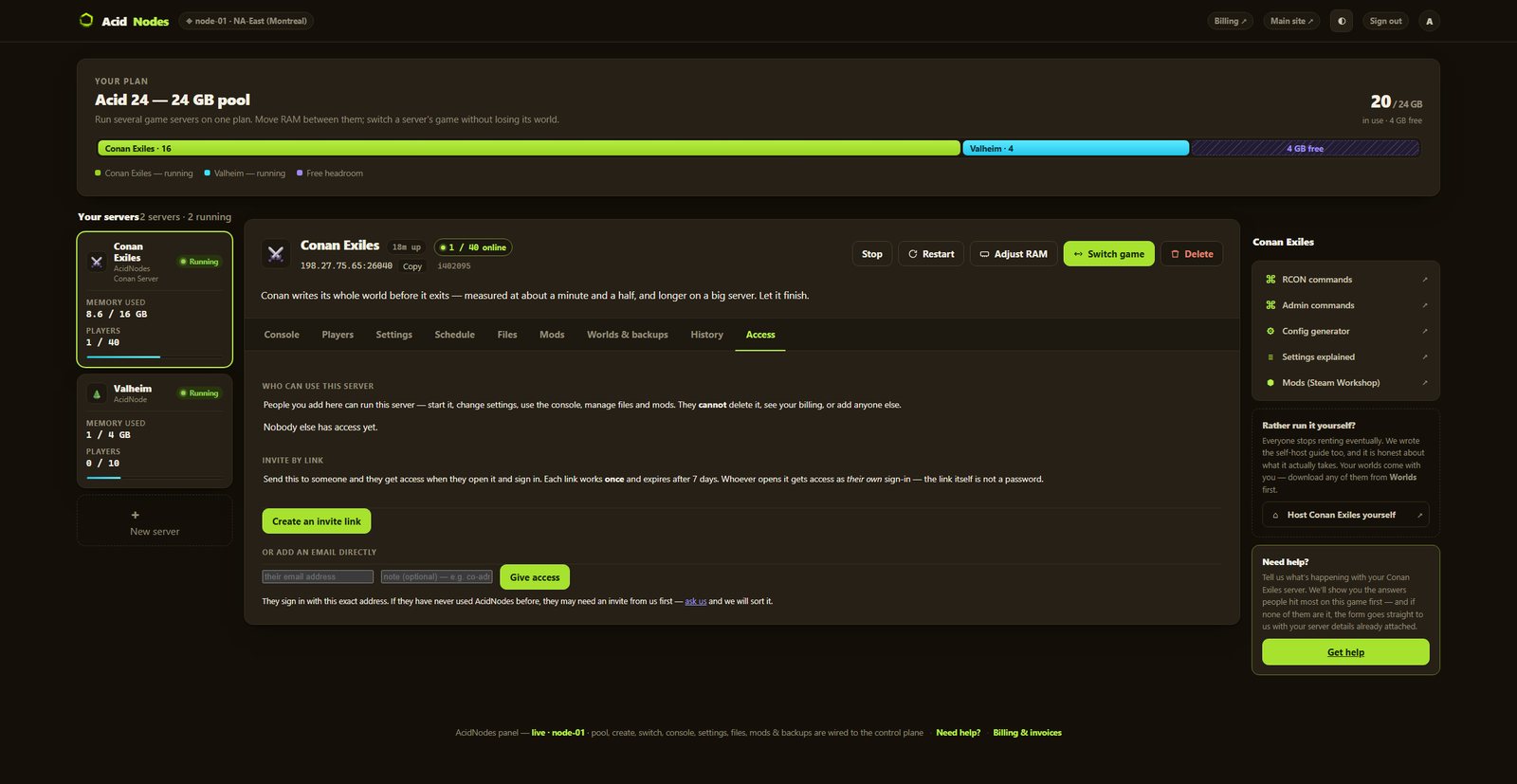Click the Get help button
This screenshot has width=1517, height=784.
click(1345, 652)
